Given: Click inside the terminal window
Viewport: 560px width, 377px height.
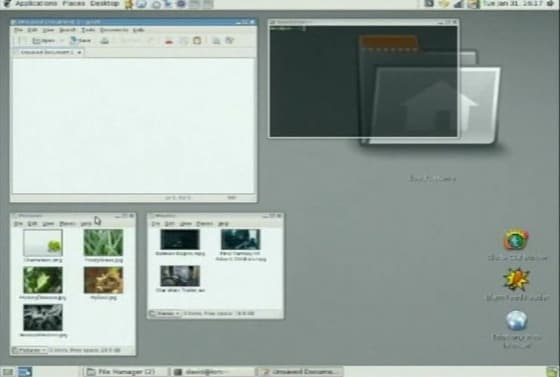Looking at the screenshot, I should [363, 81].
